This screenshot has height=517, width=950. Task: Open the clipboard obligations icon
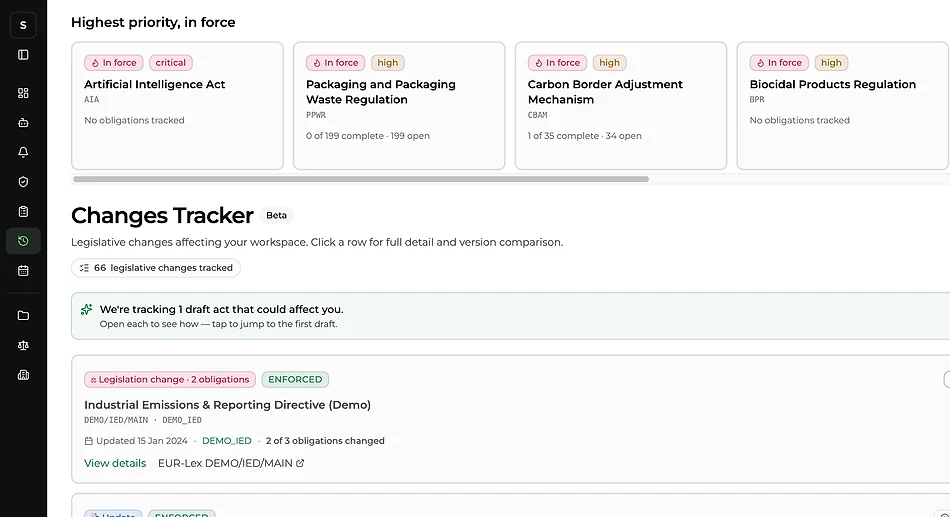pos(23,212)
